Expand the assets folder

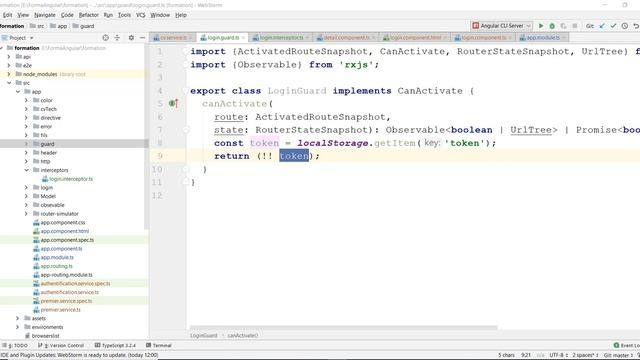(18, 318)
